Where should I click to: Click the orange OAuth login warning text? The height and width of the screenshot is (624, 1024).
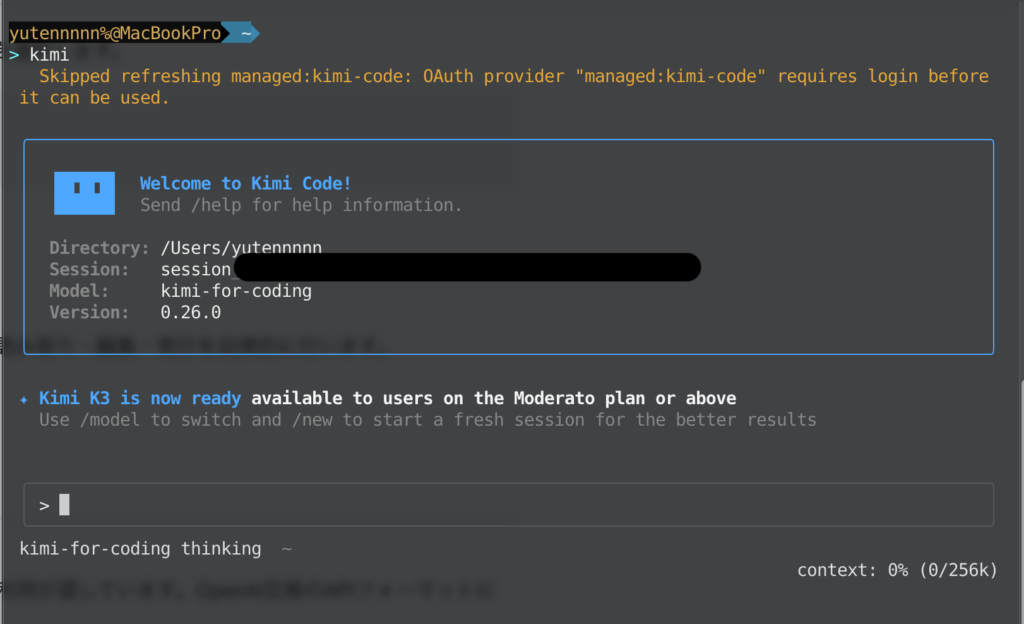click(504, 87)
